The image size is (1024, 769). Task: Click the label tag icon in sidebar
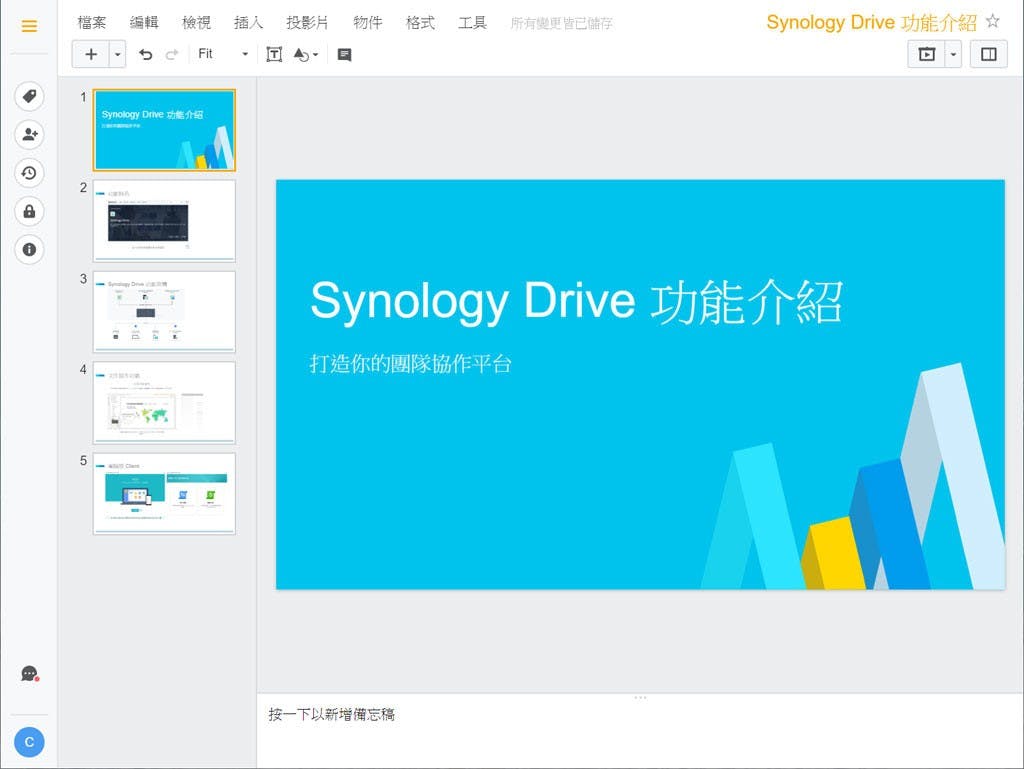coord(29,96)
